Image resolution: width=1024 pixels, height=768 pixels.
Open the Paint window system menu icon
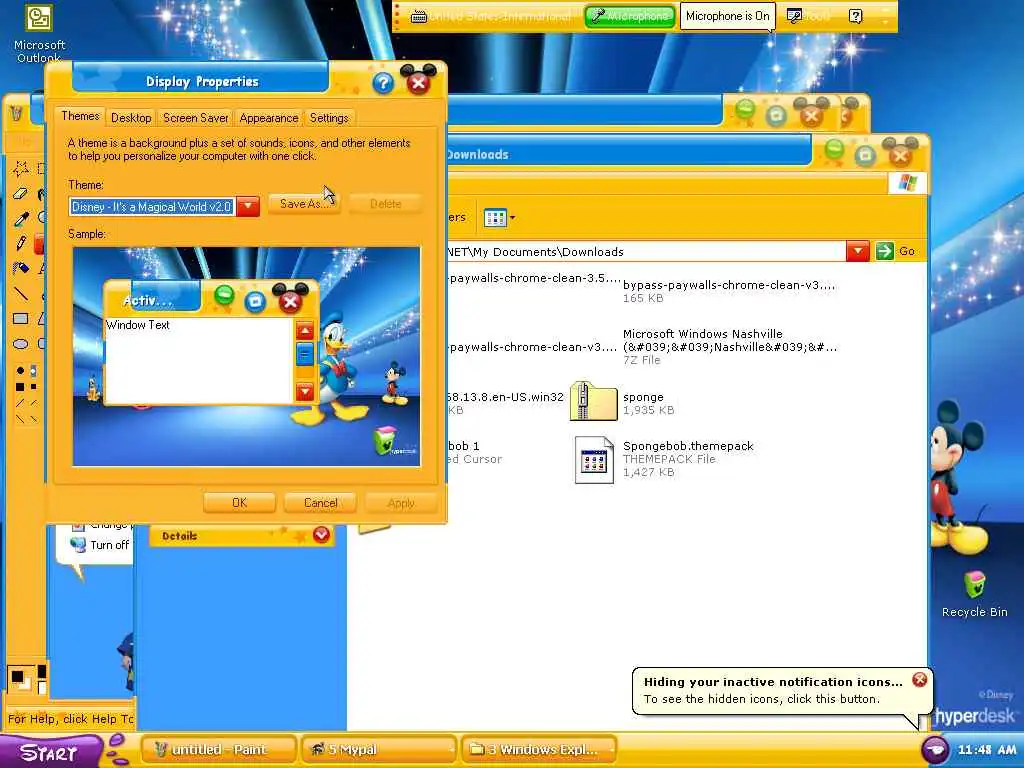16,114
